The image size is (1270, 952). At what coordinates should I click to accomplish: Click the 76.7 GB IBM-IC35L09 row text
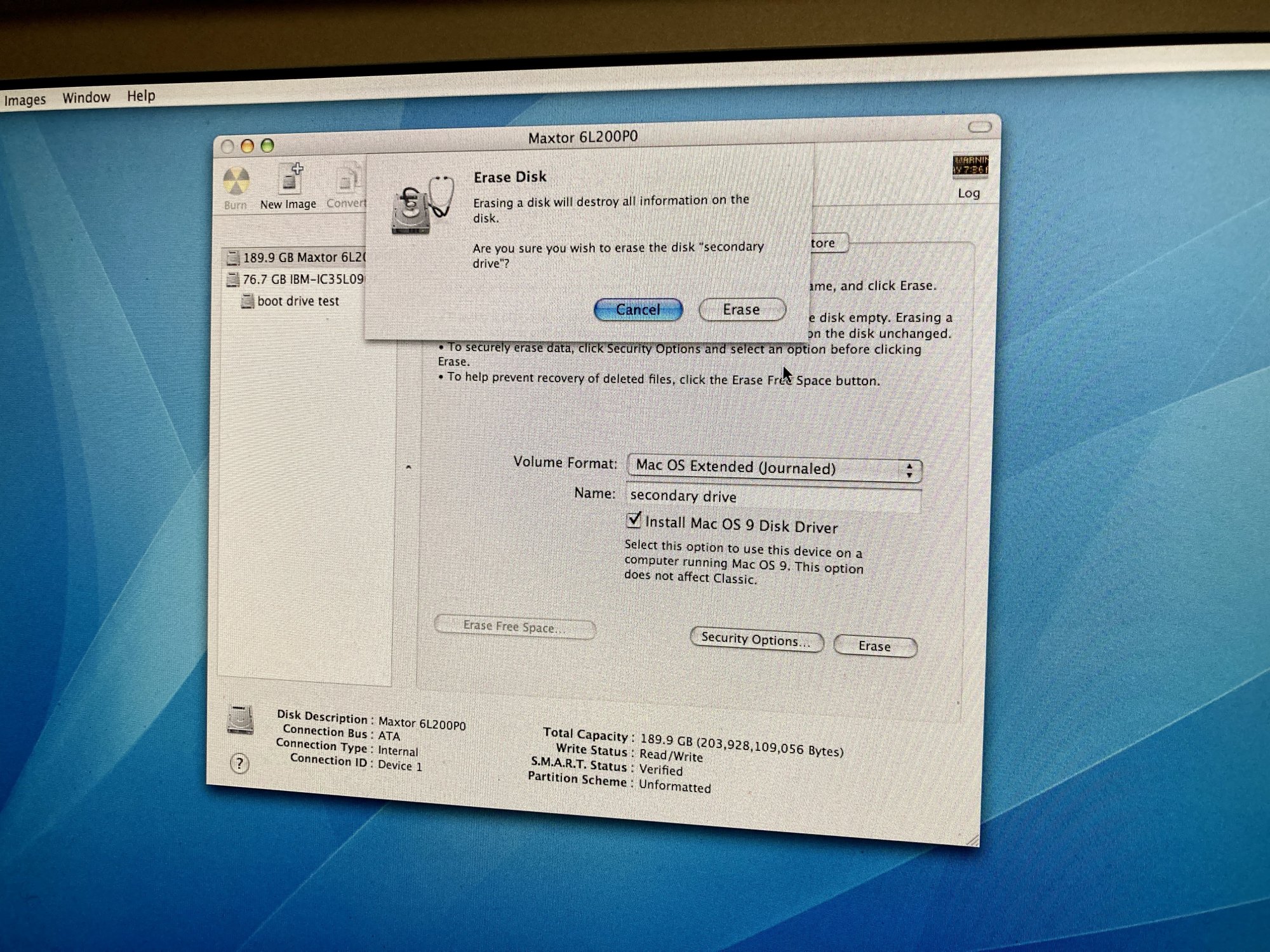tap(304, 279)
